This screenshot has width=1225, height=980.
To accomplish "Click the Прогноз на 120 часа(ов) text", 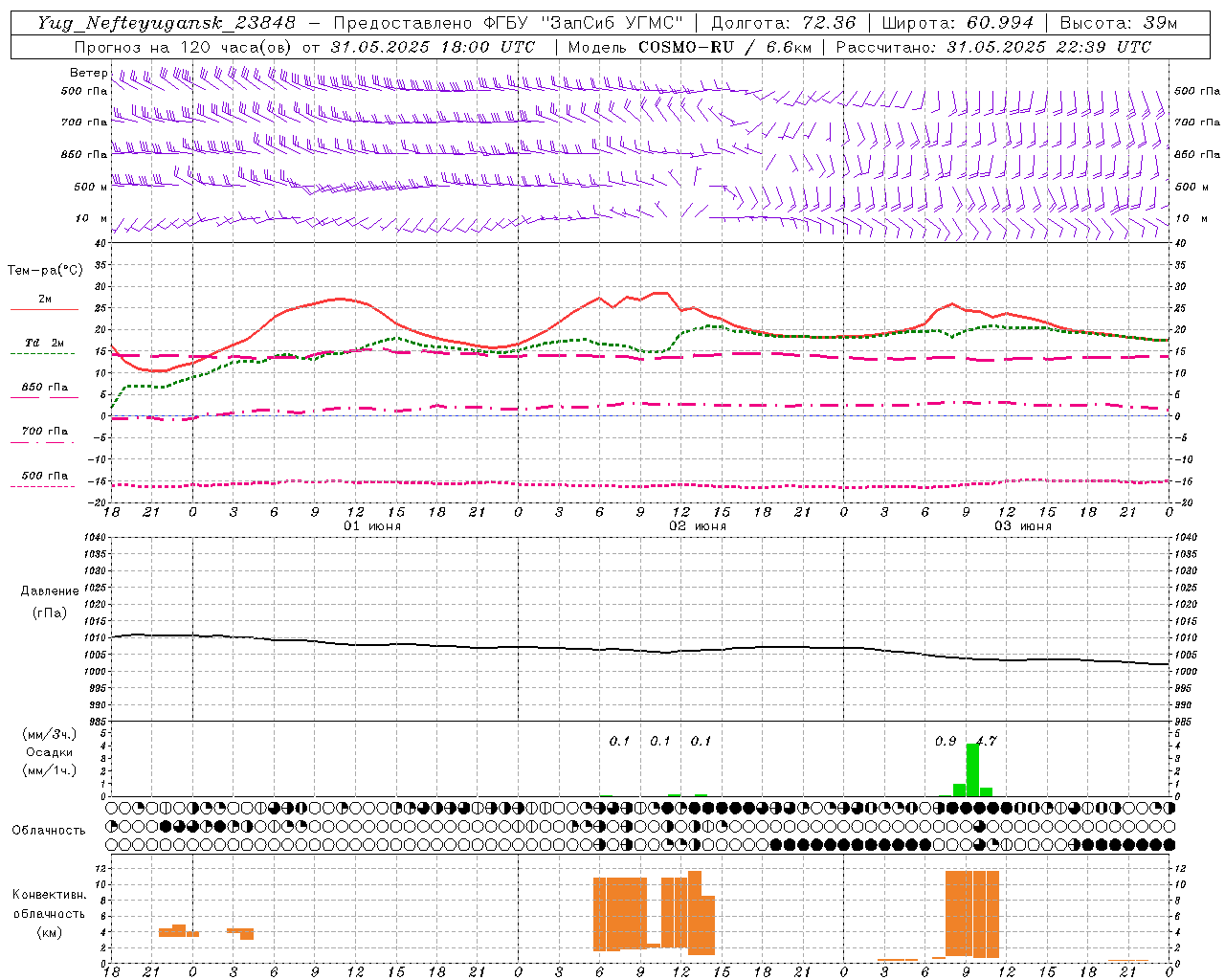I will 184,47.
